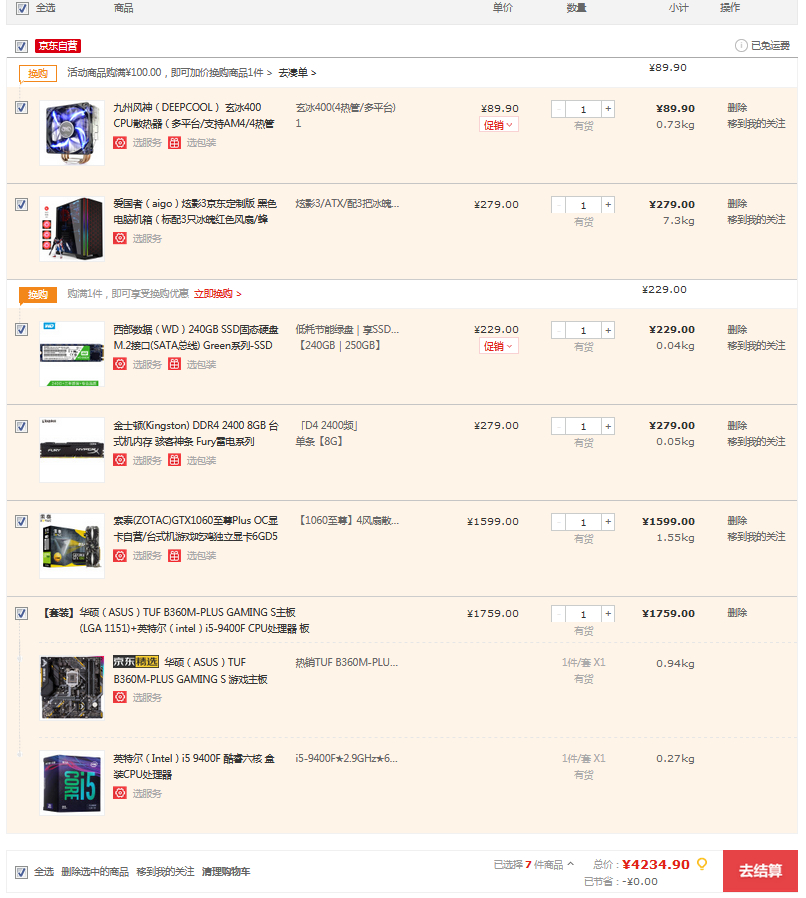Click quantity field of WD SSD

(583, 330)
